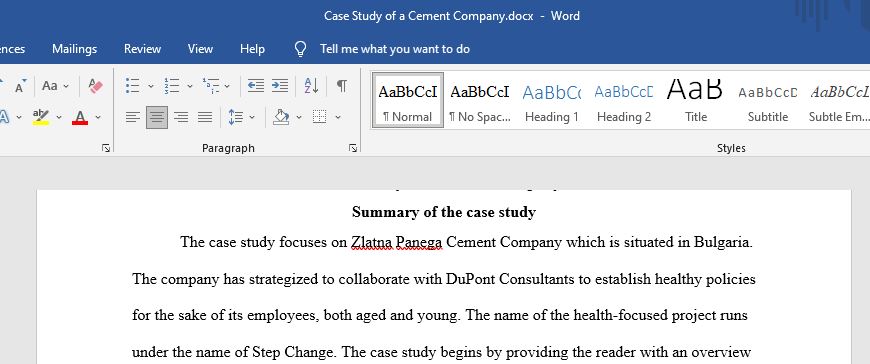The width and height of the screenshot is (870, 364).
Task: Click the Numbering list icon
Action: (x=171, y=85)
